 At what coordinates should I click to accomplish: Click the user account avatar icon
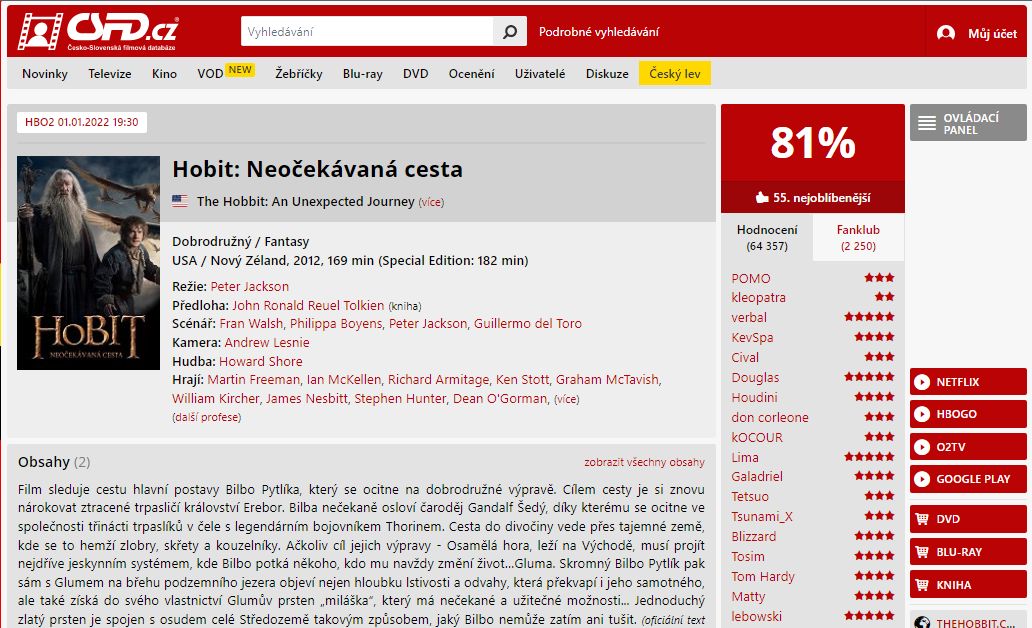coord(946,33)
